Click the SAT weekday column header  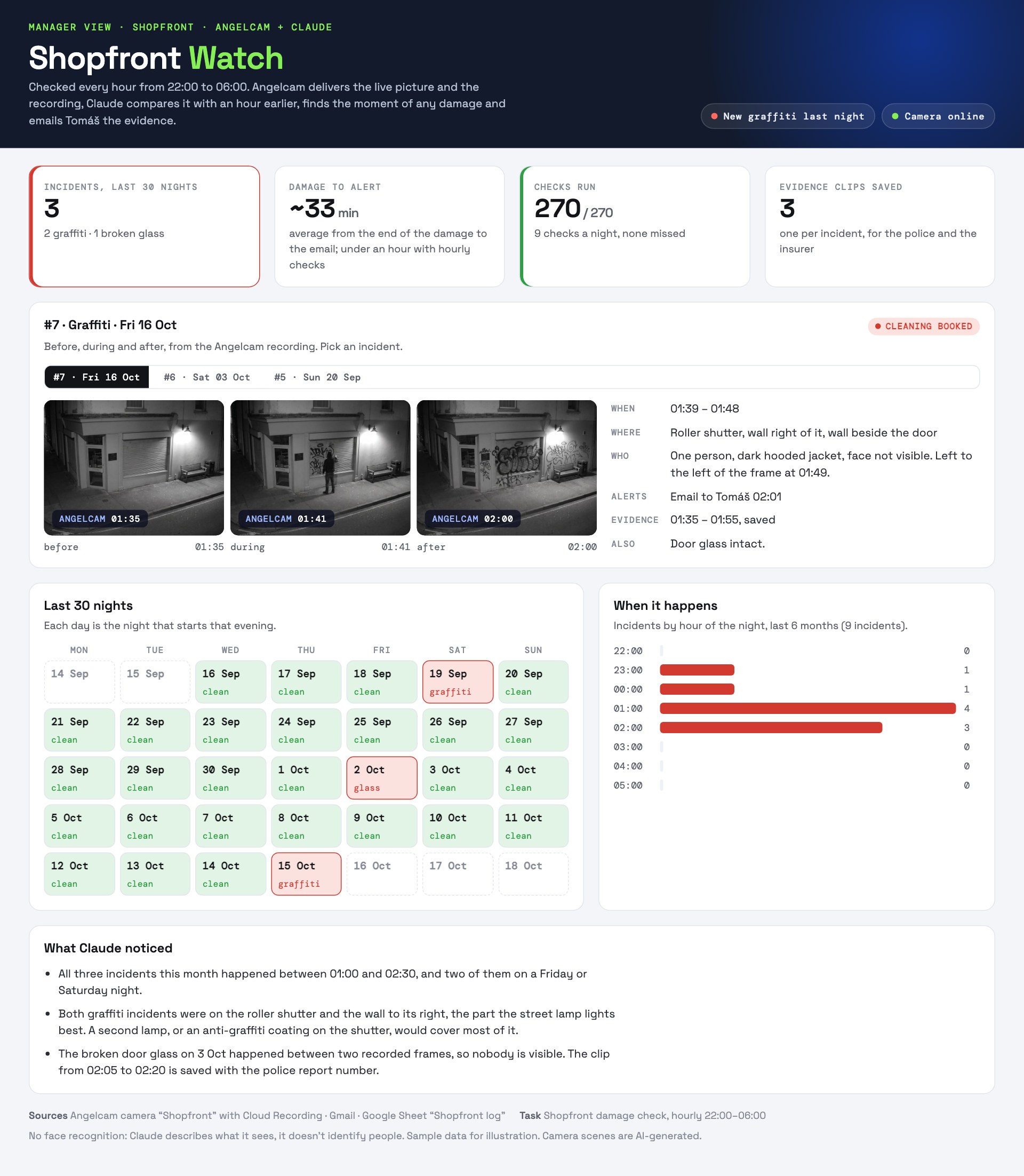point(458,650)
